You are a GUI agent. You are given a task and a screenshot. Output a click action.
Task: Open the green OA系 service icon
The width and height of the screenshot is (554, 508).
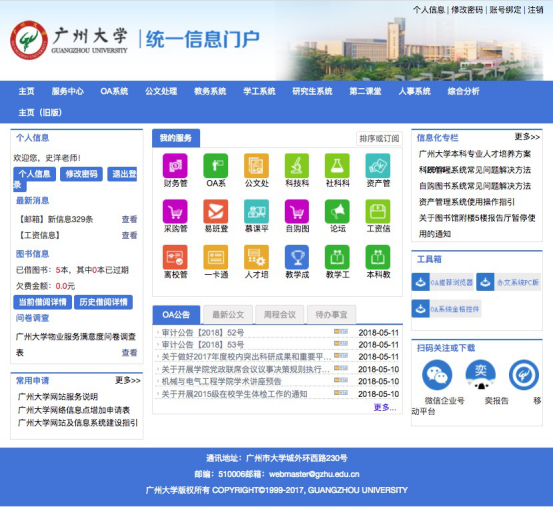point(216,166)
